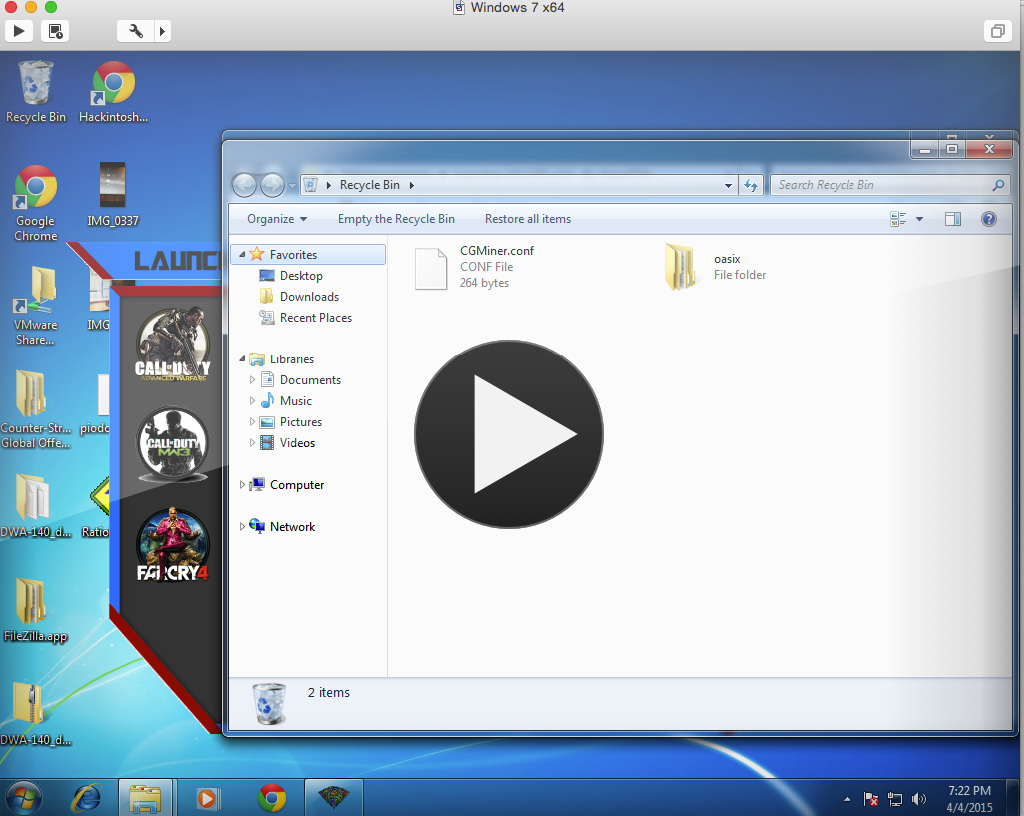The width and height of the screenshot is (1024, 816).
Task: Open the change view options dropdown arrow
Action: pyautogui.click(x=920, y=219)
